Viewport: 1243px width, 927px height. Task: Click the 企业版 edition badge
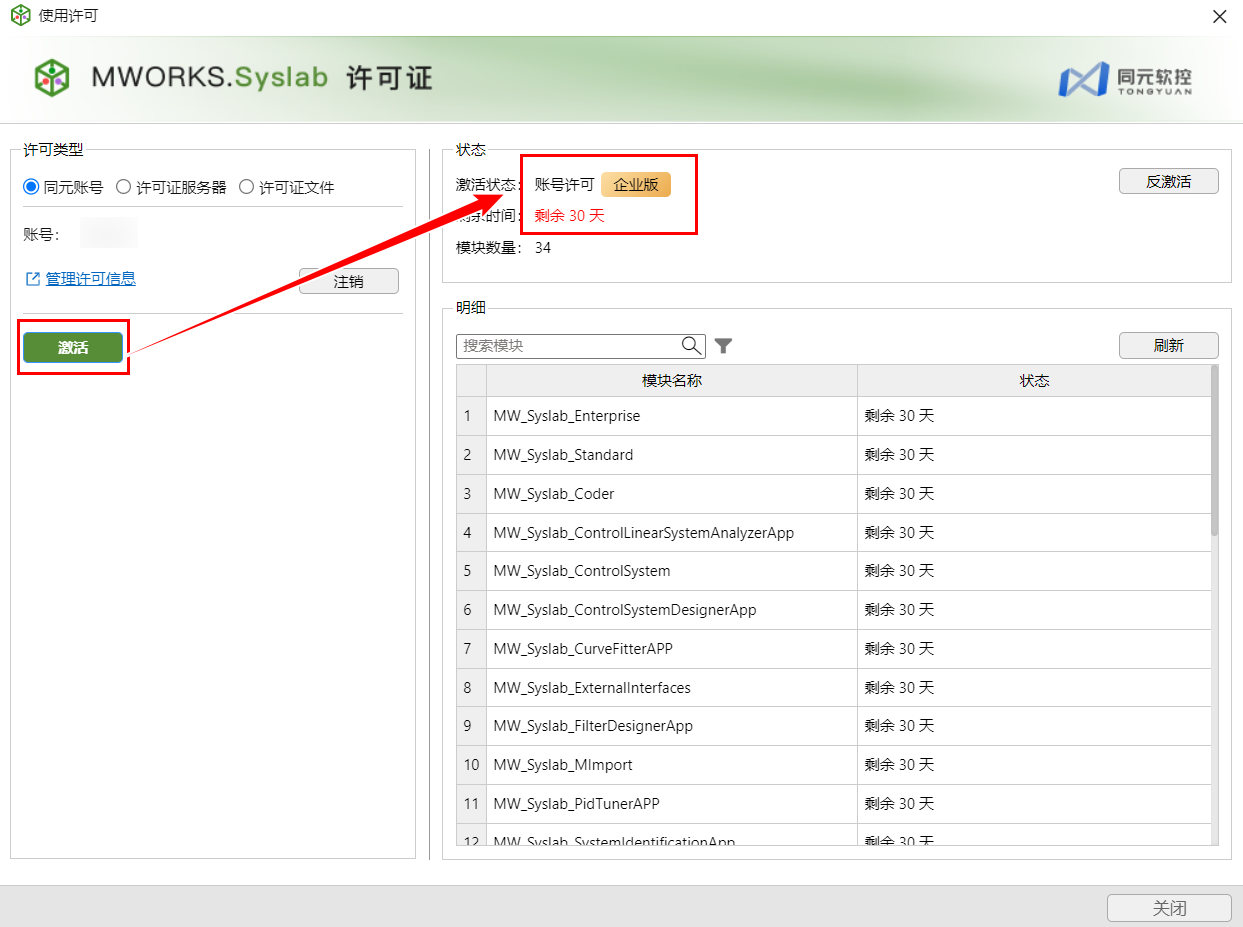click(636, 185)
